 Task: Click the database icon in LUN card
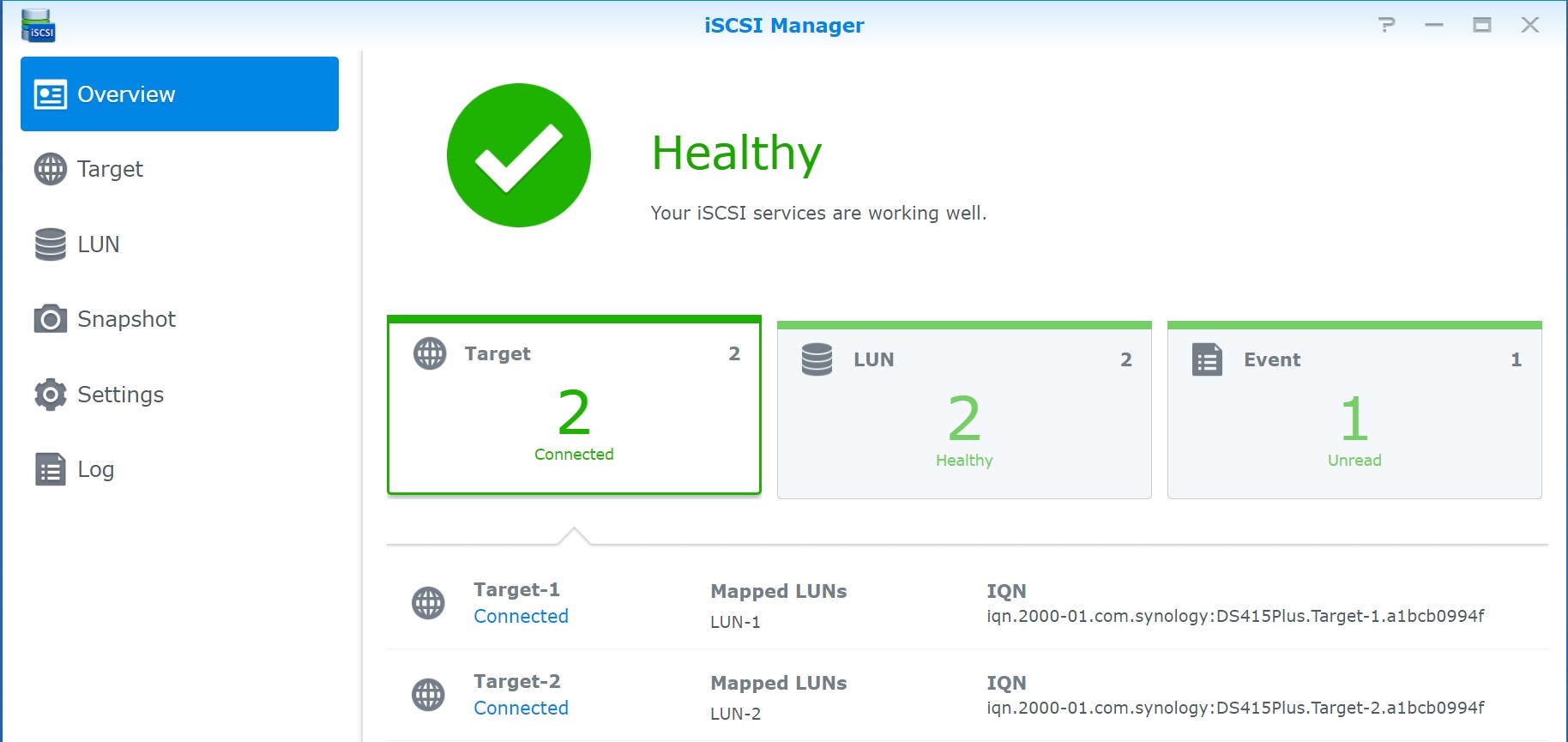pyautogui.click(x=817, y=359)
